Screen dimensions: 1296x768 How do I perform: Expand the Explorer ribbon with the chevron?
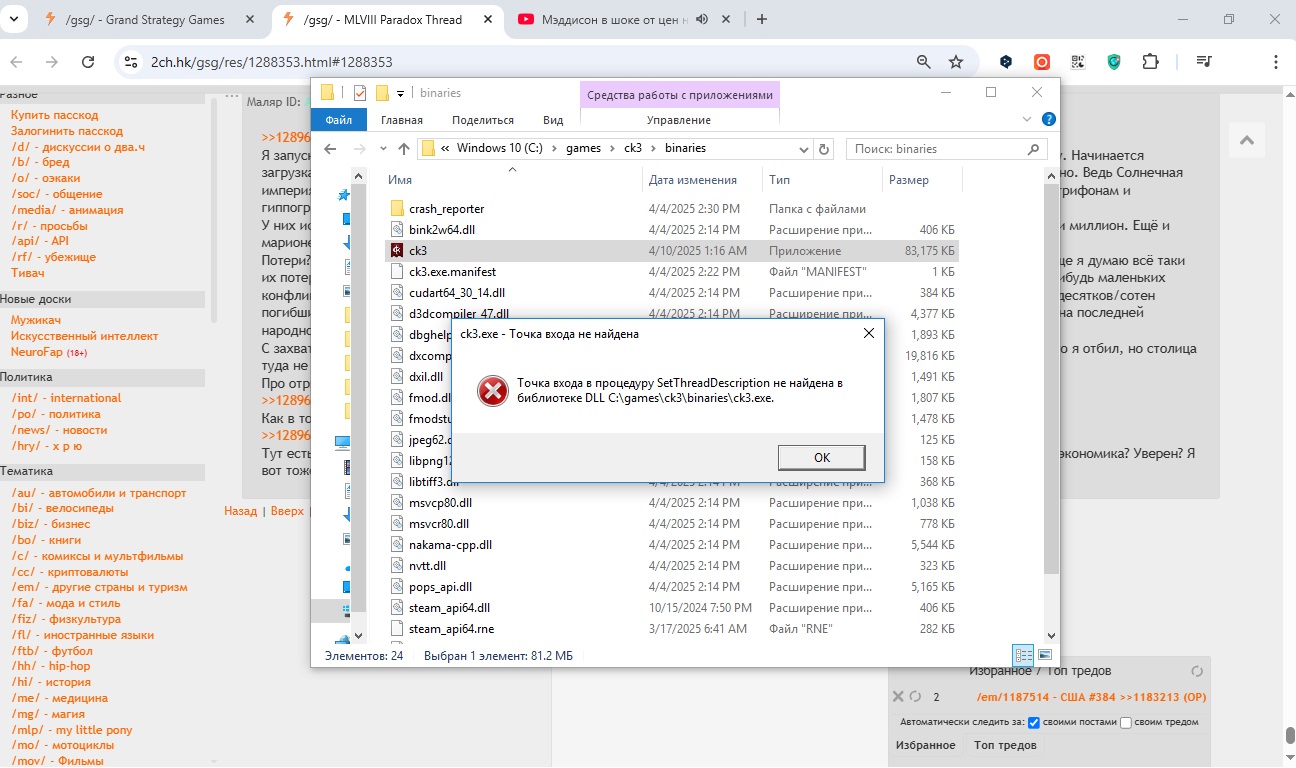pos(1027,119)
